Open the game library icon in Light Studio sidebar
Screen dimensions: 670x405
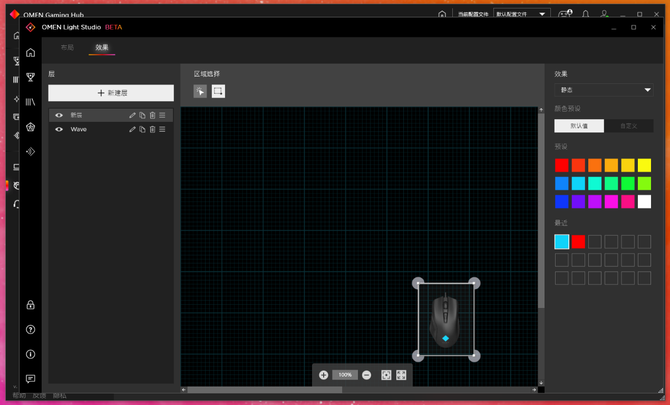click(x=30, y=102)
